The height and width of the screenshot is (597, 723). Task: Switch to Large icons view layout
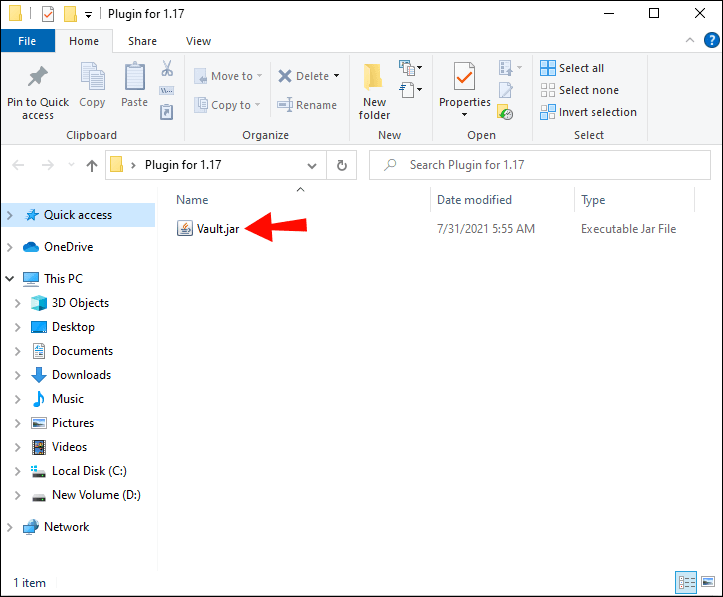[x=708, y=582]
